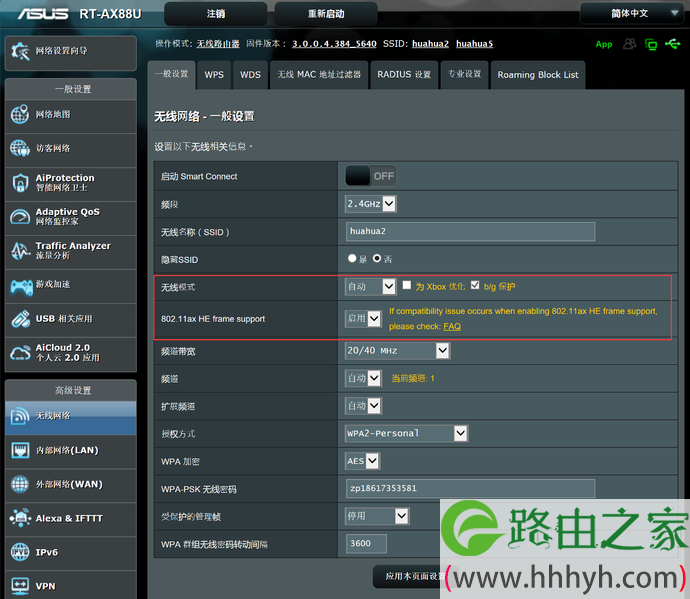Screen dimensions: 690x599
Task: Open the Adaptive QoS gauge icon
Action: [20, 217]
